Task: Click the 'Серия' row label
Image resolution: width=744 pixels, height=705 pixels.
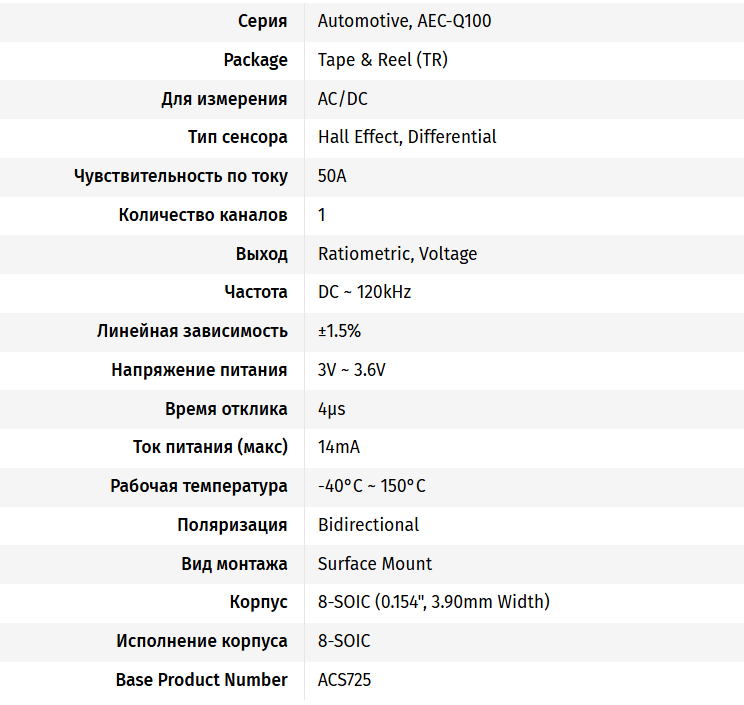Action: [x=262, y=21]
